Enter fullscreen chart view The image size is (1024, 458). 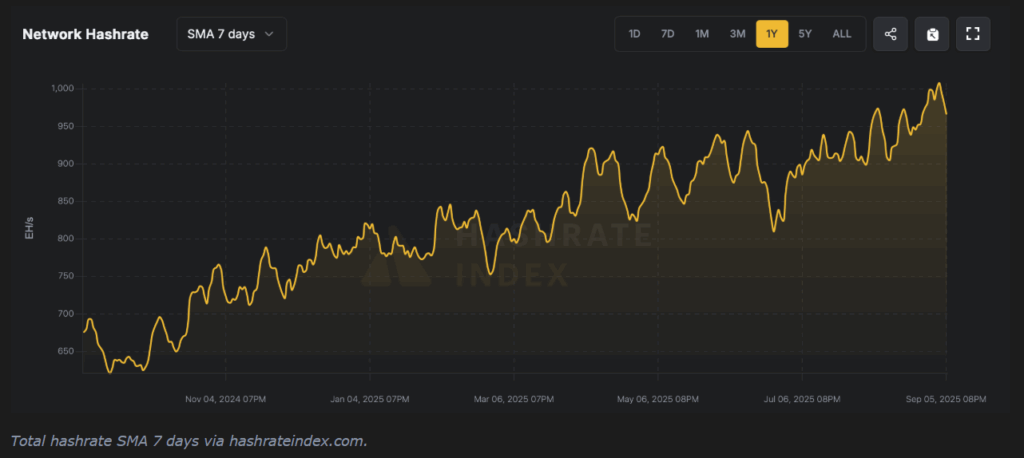[x=972, y=34]
